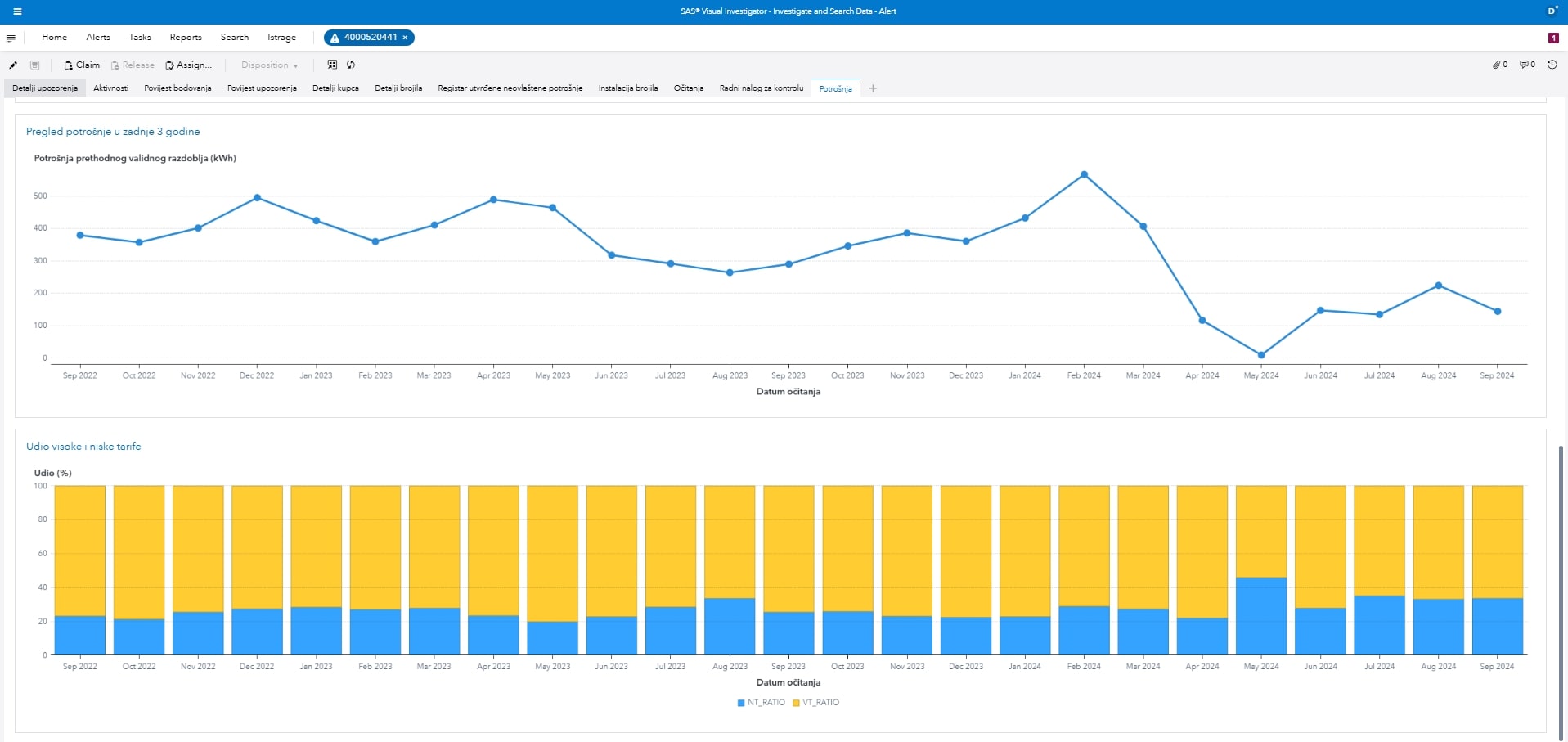The height and width of the screenshot is (742, 1568).
Task: Close the 4000520441 alert tab
Action: tap(405, 38)
